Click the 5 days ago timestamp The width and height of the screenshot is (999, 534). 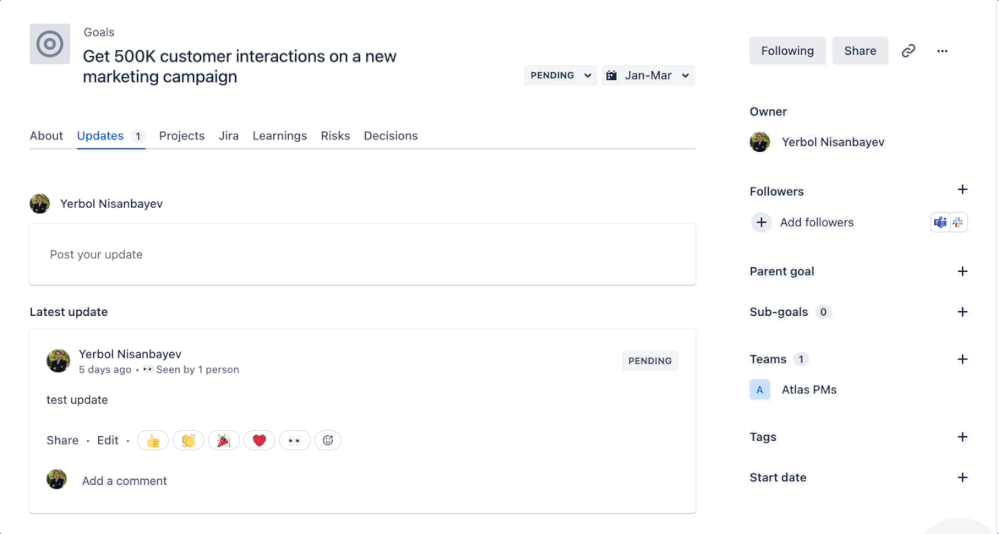click(x=104, y=370)
